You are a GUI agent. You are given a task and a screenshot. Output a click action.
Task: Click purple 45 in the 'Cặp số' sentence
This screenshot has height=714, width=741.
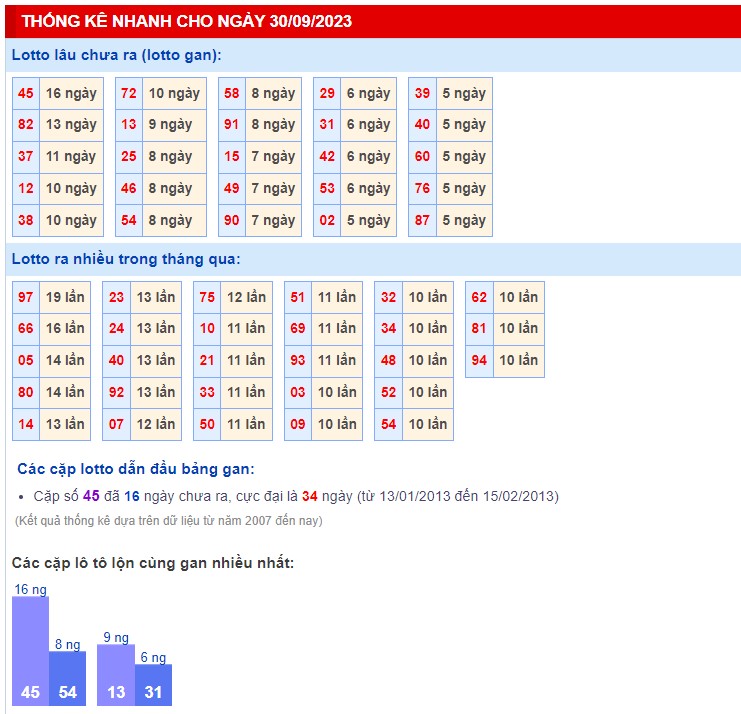tap(91, 496)
